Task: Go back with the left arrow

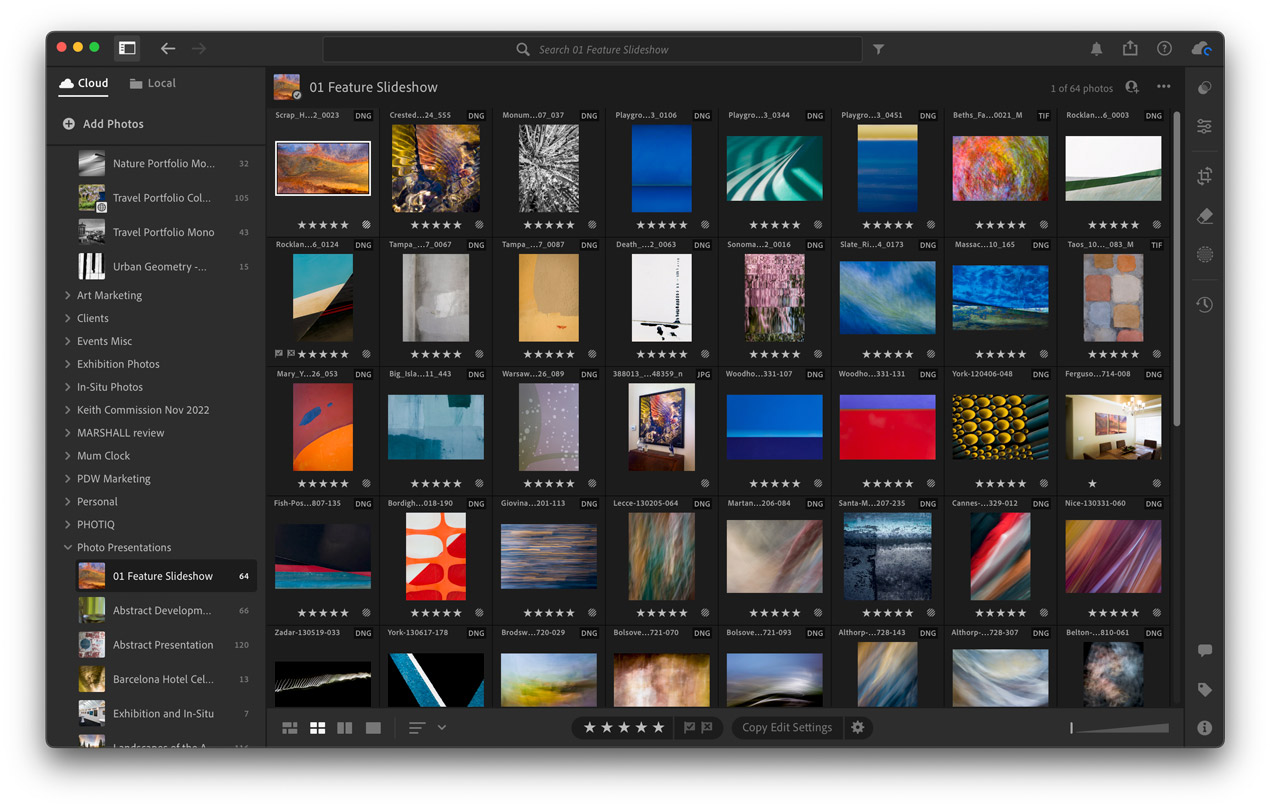Action: (x=168, y=48)
